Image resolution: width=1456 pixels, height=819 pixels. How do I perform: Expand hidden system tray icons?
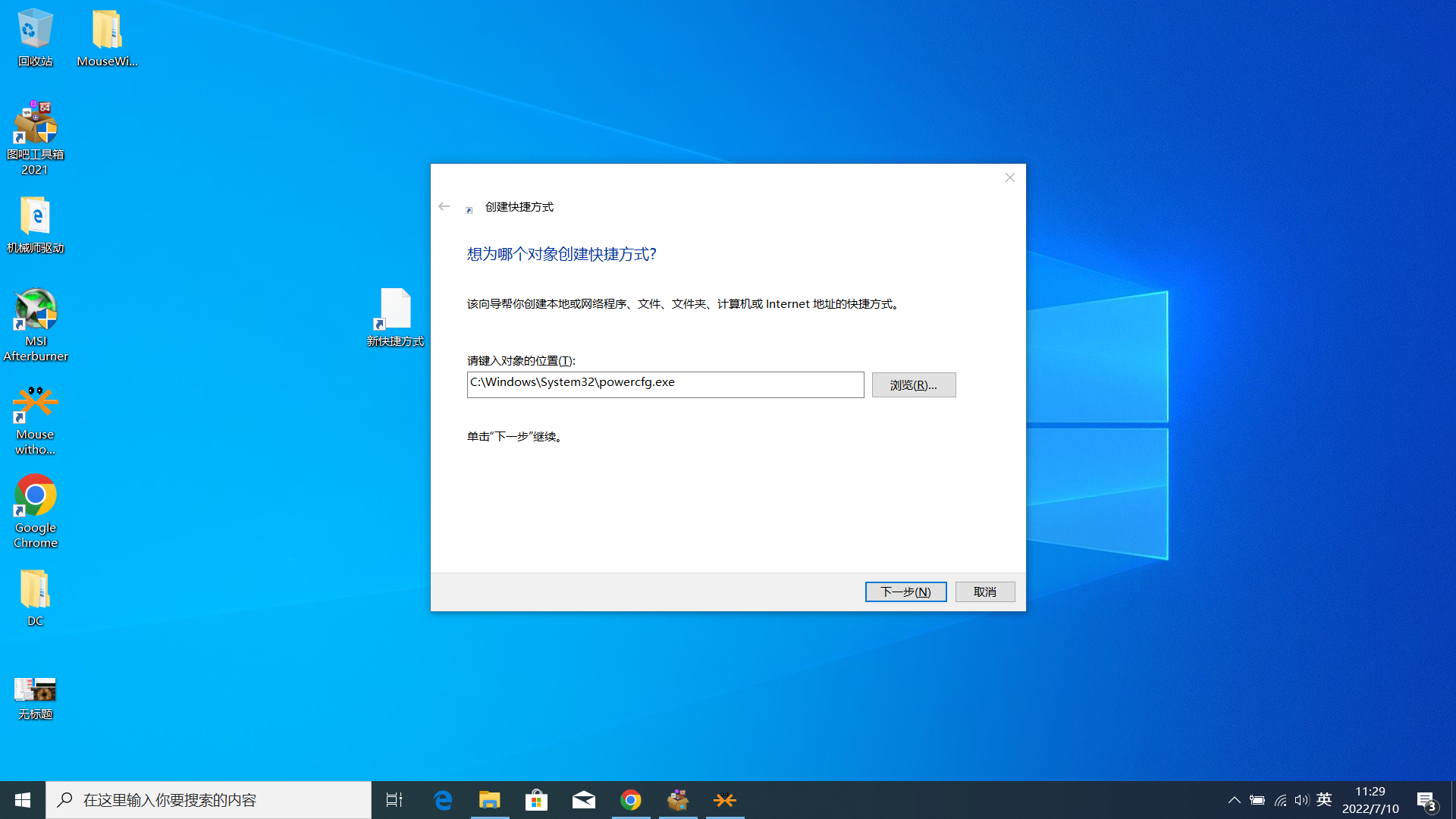coord(1234,800)
